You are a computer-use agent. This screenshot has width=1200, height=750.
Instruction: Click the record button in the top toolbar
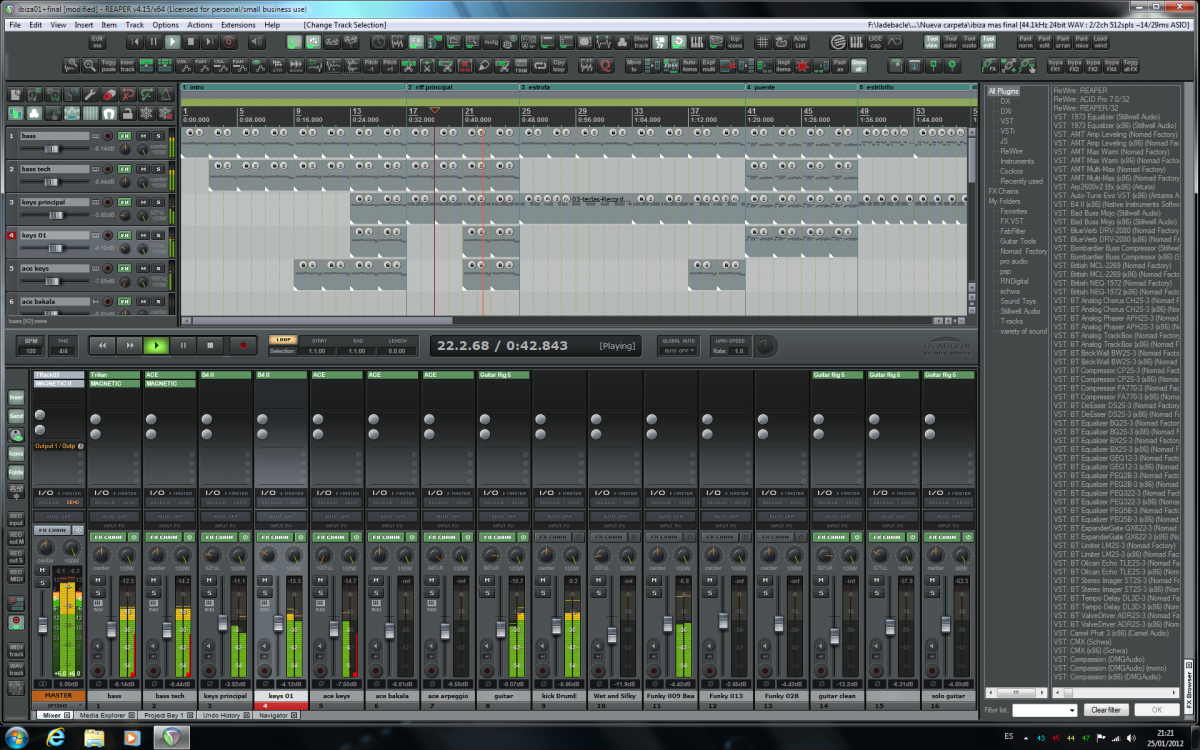coord(229,42)
